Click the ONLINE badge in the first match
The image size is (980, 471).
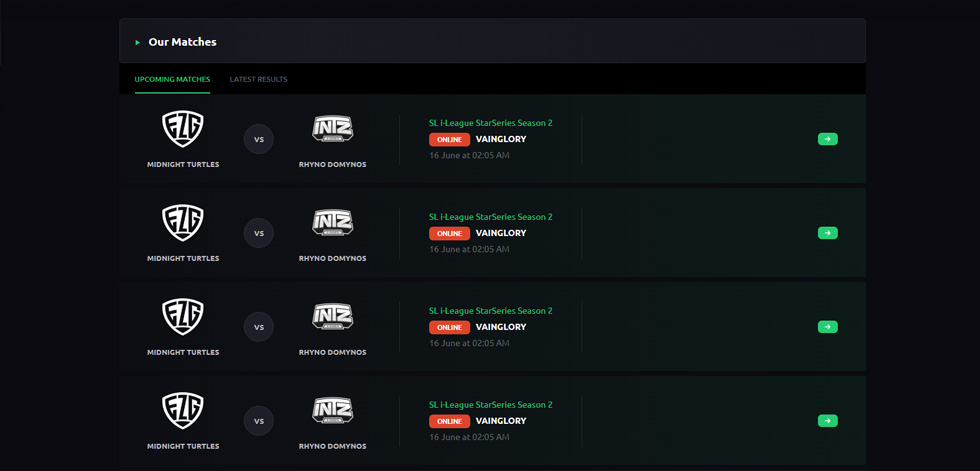(x=449, y=139)
